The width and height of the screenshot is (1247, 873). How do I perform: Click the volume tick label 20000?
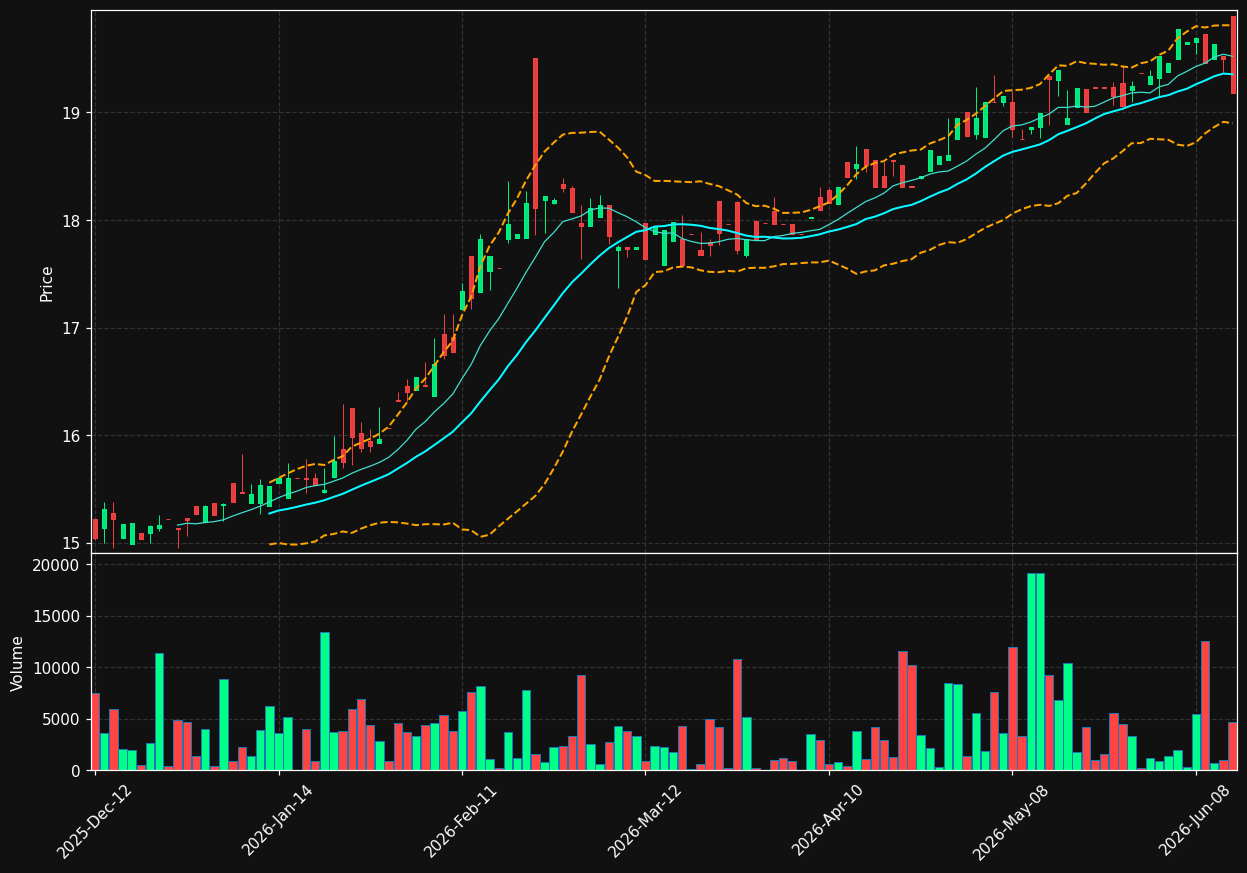click(x=57, y=565)
